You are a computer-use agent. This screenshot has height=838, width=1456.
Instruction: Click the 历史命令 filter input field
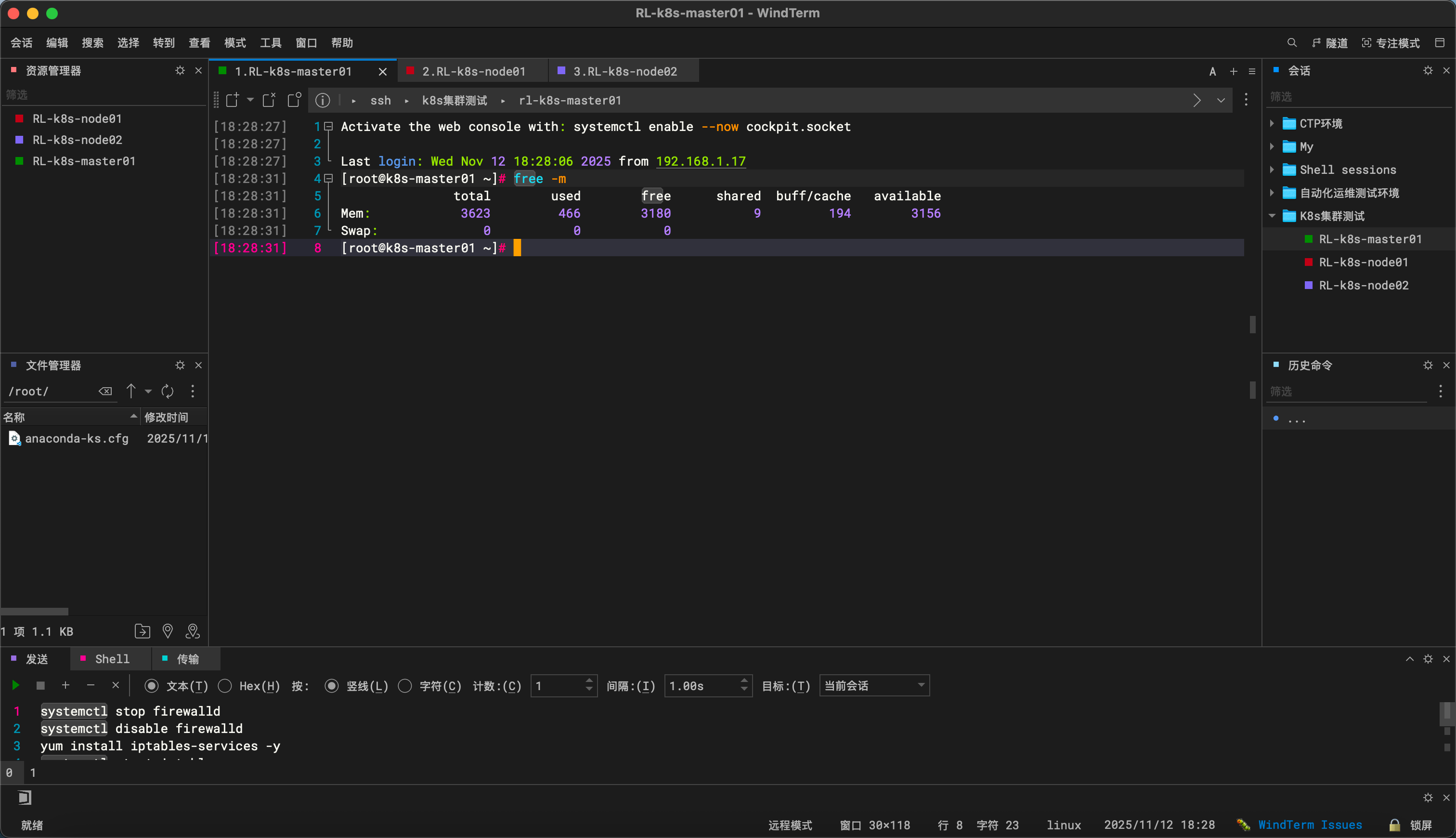pyautogui.click(x=1346, y=392)
